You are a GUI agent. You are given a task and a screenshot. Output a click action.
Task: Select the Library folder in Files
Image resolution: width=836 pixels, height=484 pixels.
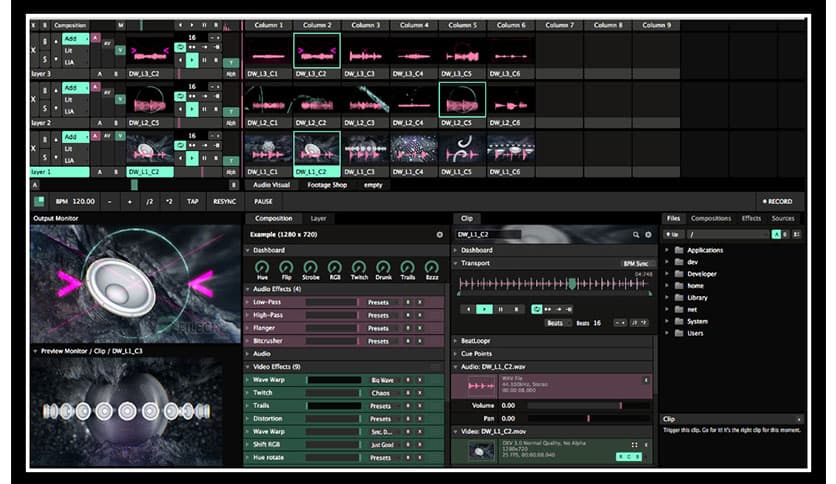pyautogui.click(x=697, y=297)
